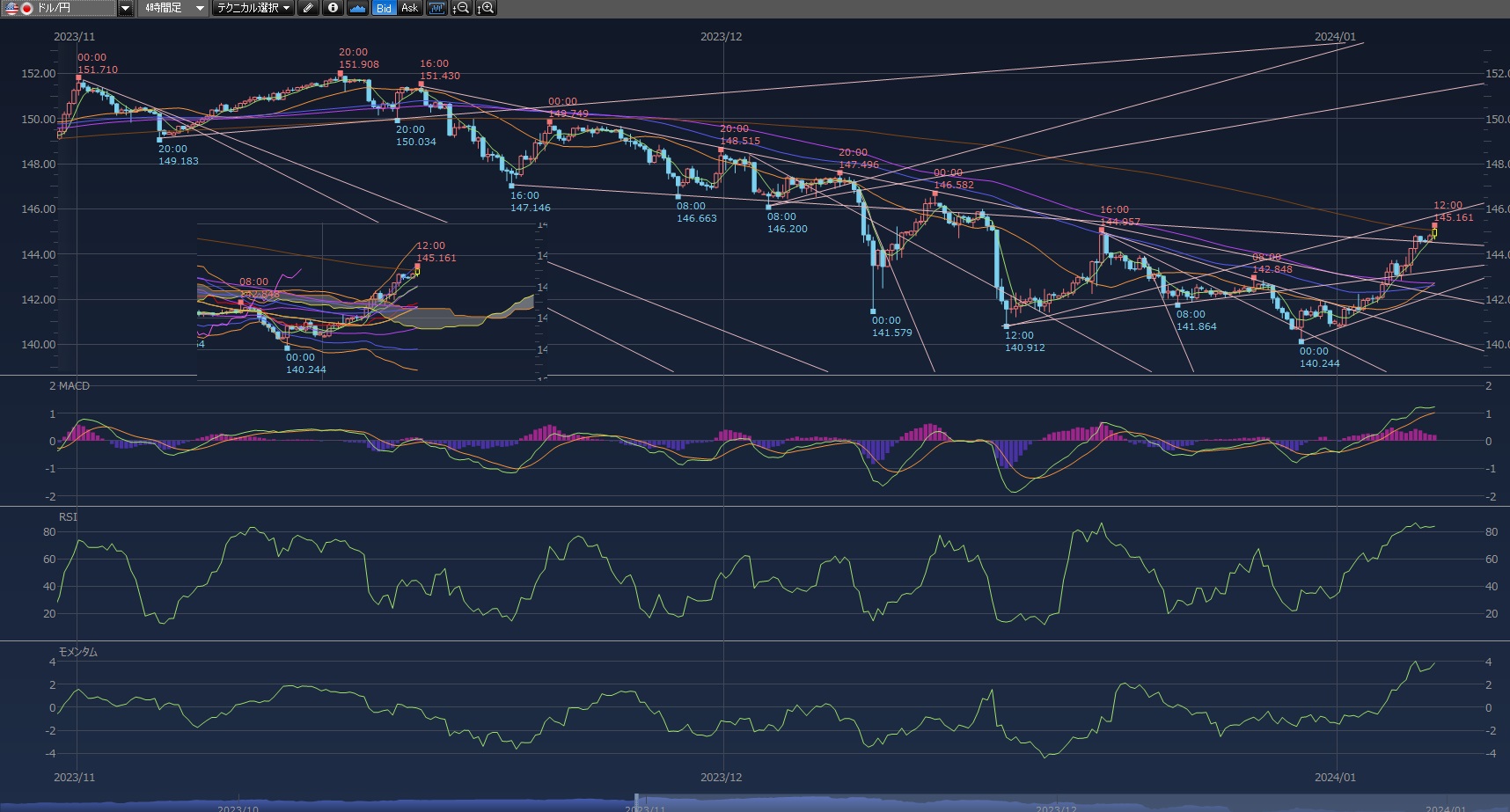1510x812 pixels.
Task: Expand the テクニカル選択 indicator menu
Action: click(253, 8)
